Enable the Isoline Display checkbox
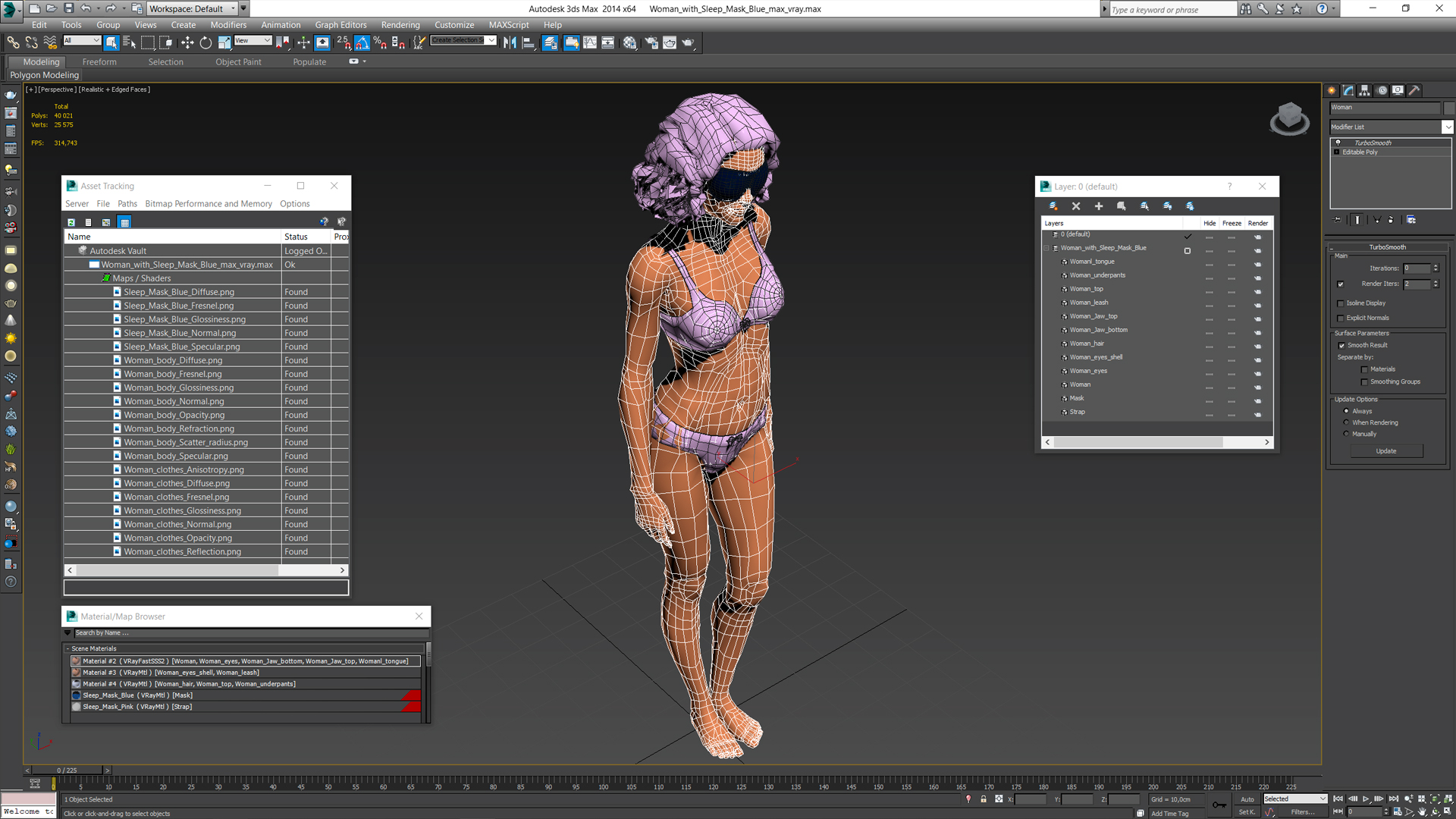 [1341, 303]
